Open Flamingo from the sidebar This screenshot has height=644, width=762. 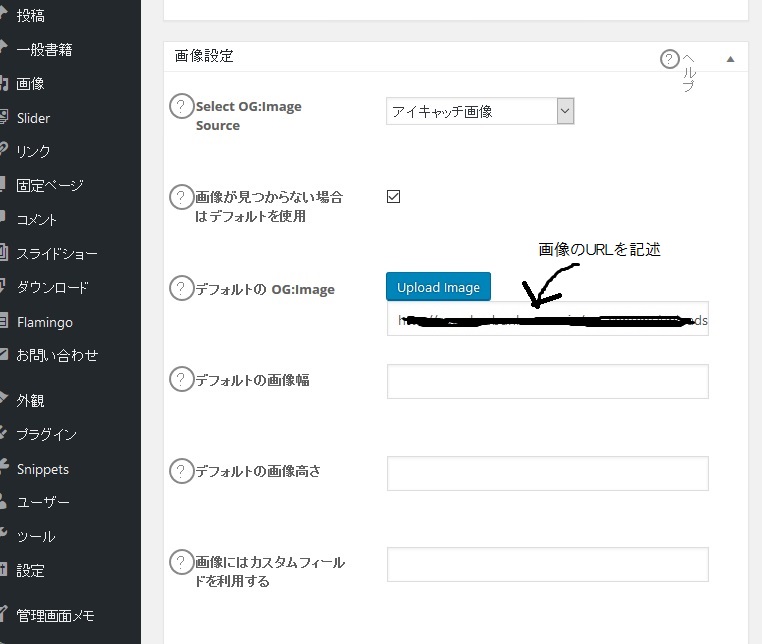(44, 322)
